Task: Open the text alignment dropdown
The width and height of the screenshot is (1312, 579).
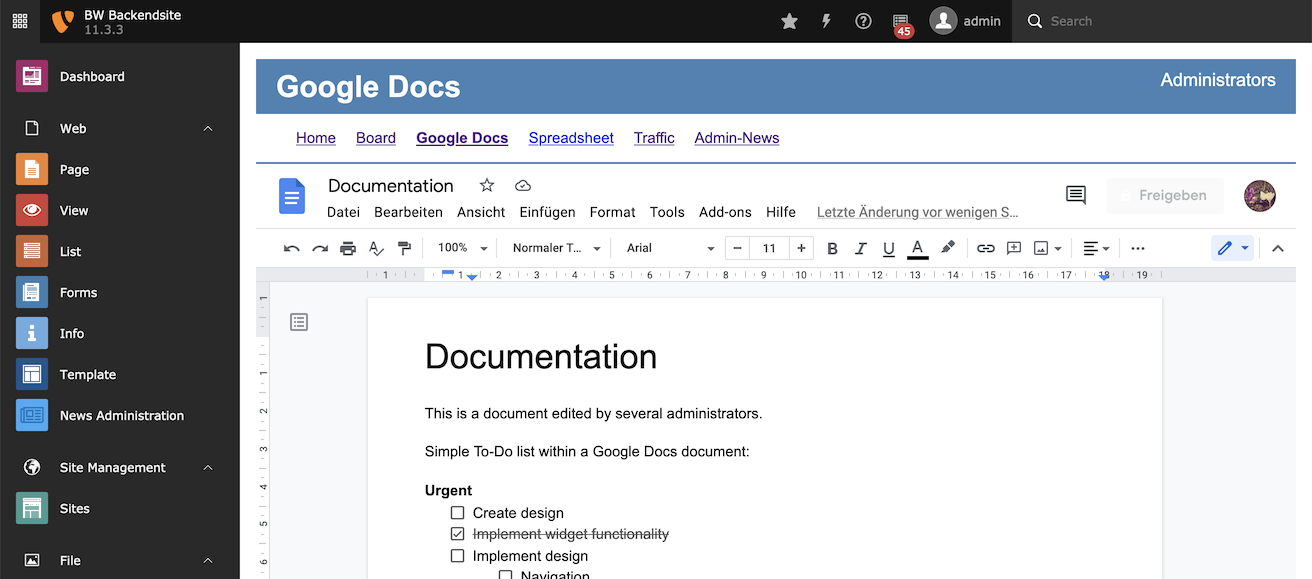Action: point(1096,248)
